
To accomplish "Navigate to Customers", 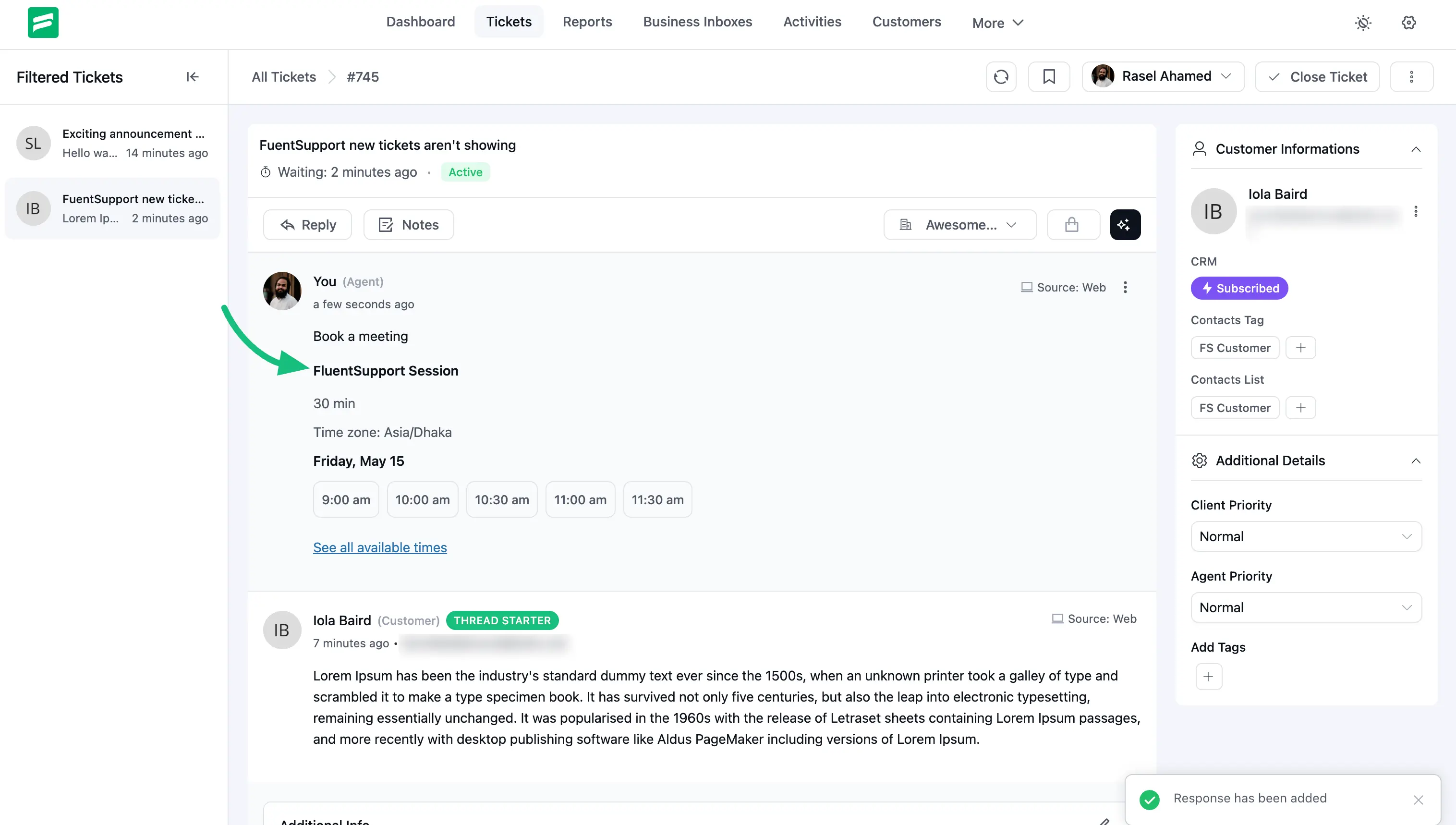I will point(907,22).
